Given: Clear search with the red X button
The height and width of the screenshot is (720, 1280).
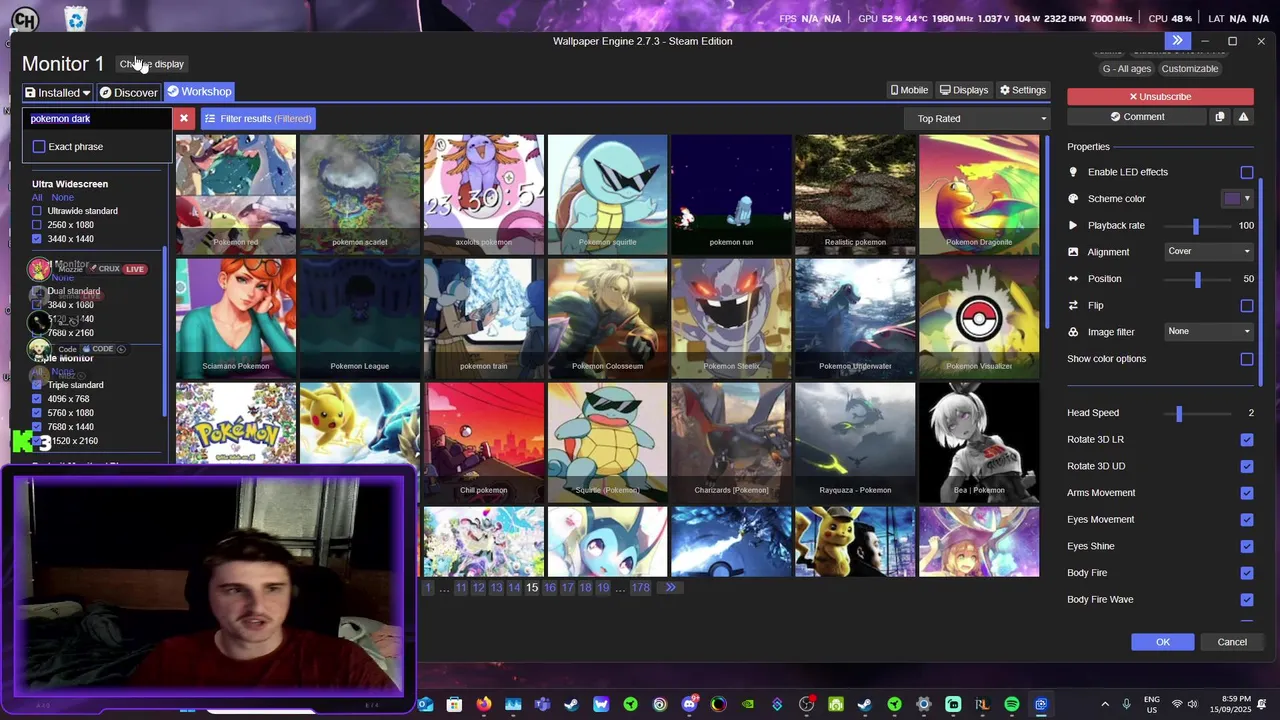Looking at the screenshot, I should click(x=184, y=118).
